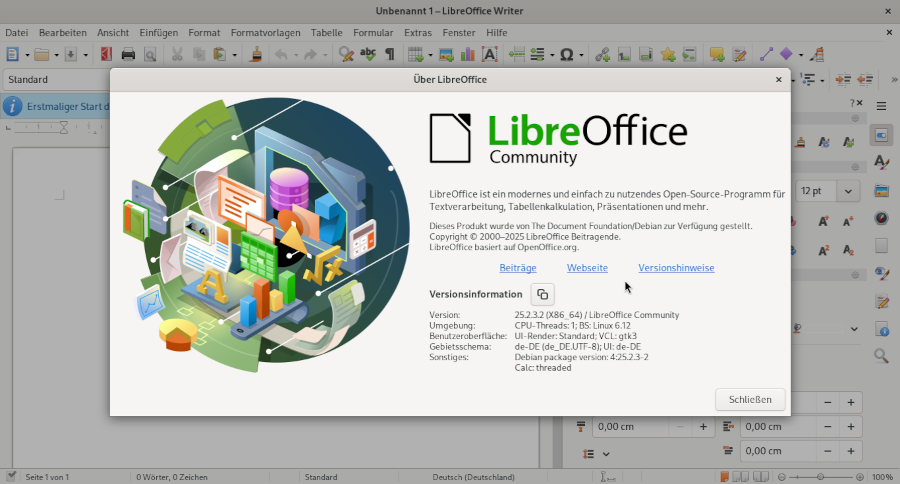Click the Insert text box icon
The height and width of the screenshot is (484, 900).
[490, 55]
